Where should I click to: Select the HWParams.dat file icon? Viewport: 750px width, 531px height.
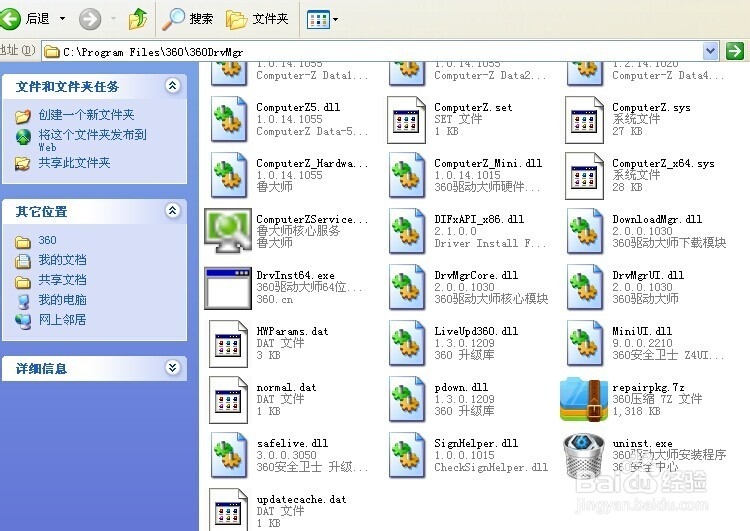coord(228,343)
